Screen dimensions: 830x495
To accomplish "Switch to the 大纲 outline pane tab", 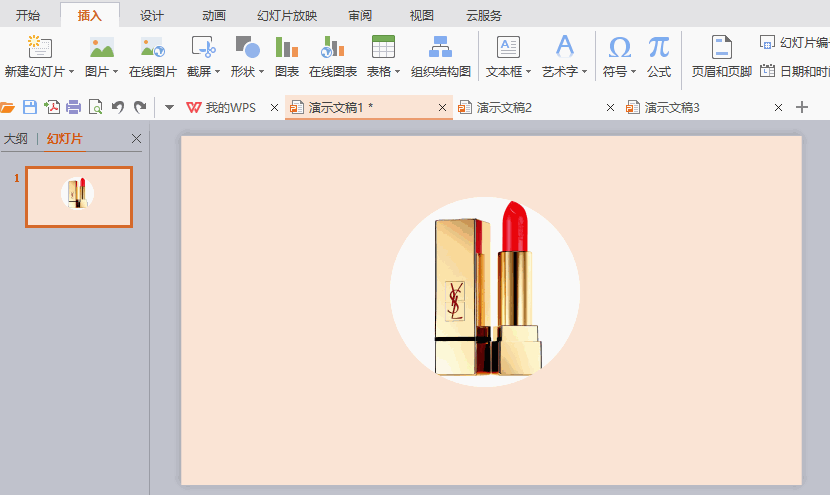I will [15, 139].
